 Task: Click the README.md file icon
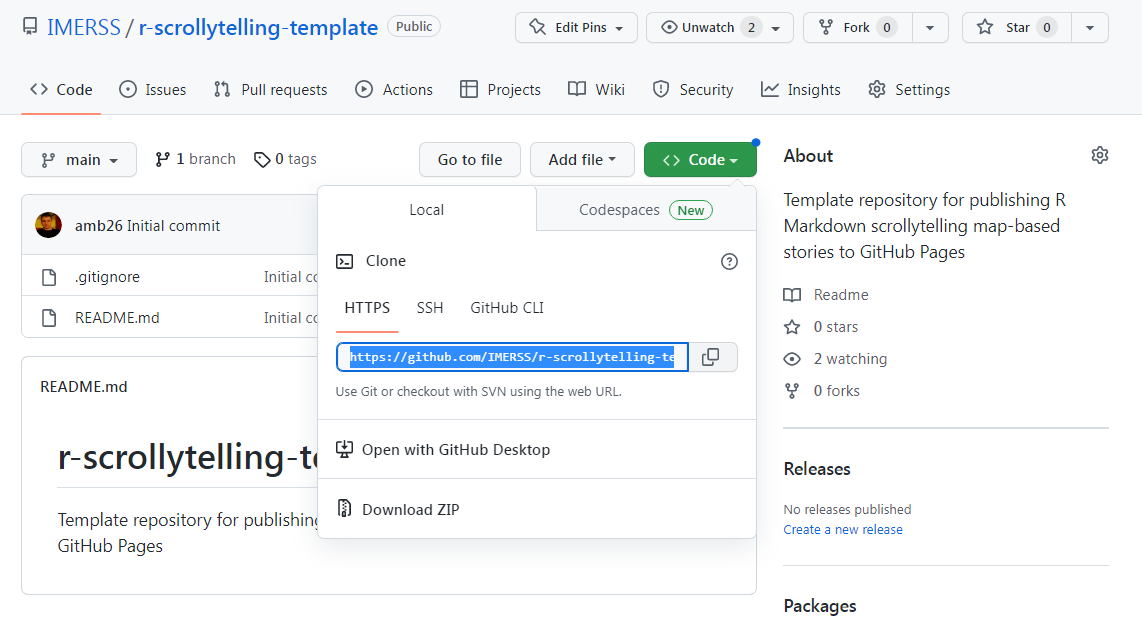[49, 318]
